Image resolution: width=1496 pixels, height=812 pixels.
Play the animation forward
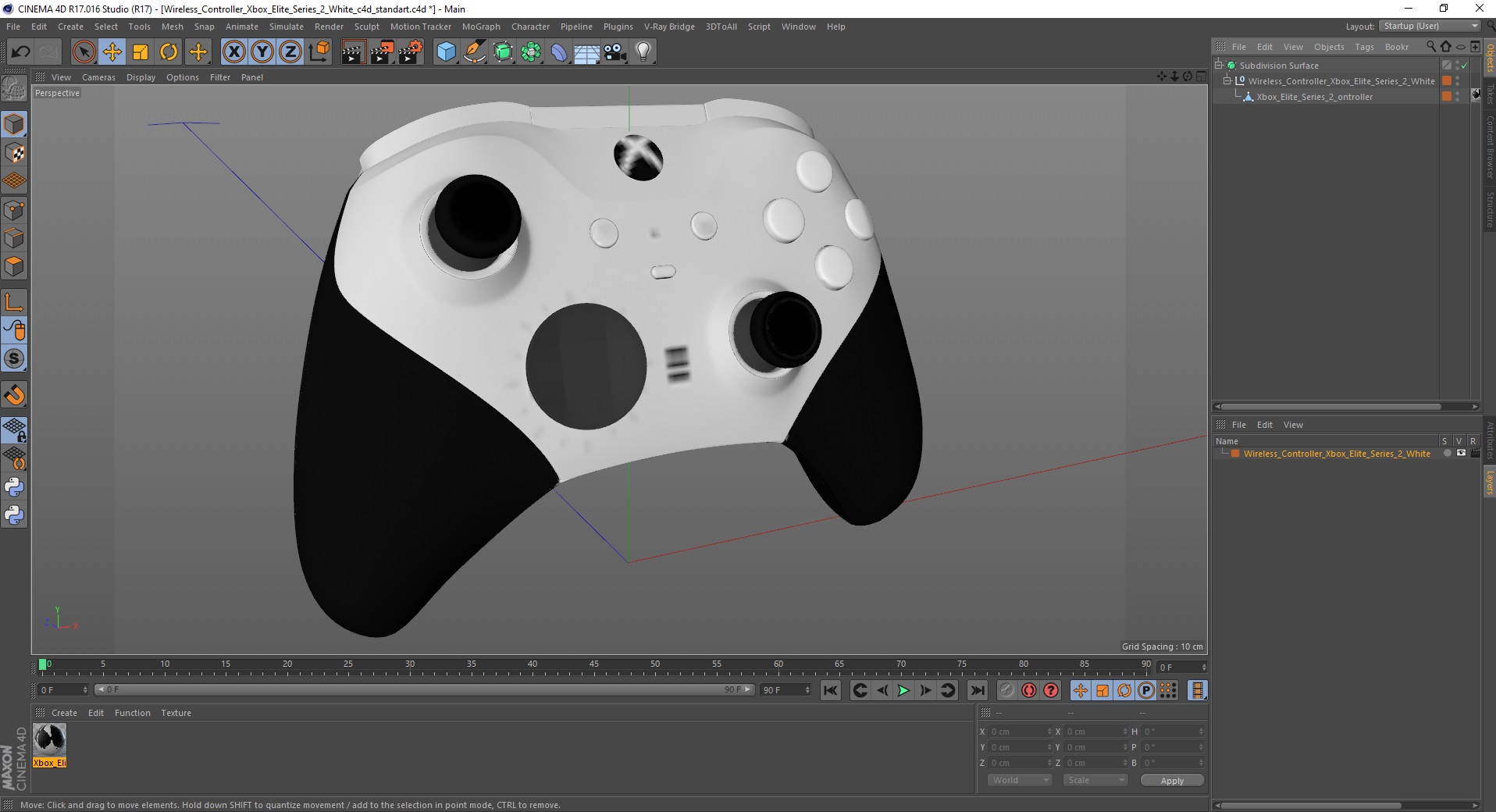(903, 690)
